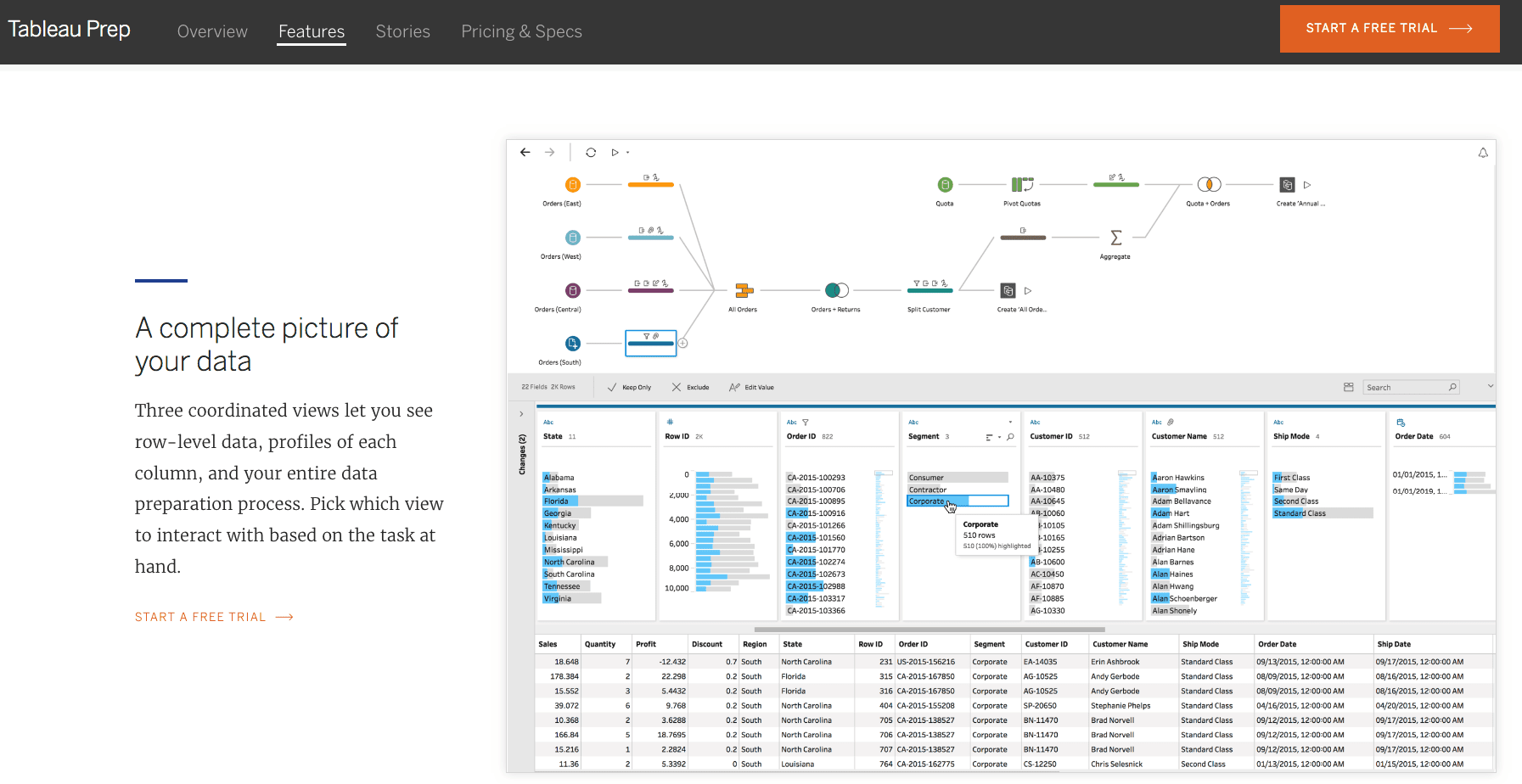Open the run flow dropdown arrow
The image size is (1522, 784).
point(628,153)
